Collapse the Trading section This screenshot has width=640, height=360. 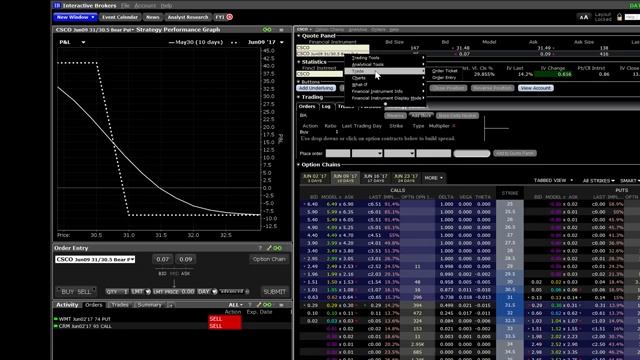pyautogui.click(x=298, y=97)
